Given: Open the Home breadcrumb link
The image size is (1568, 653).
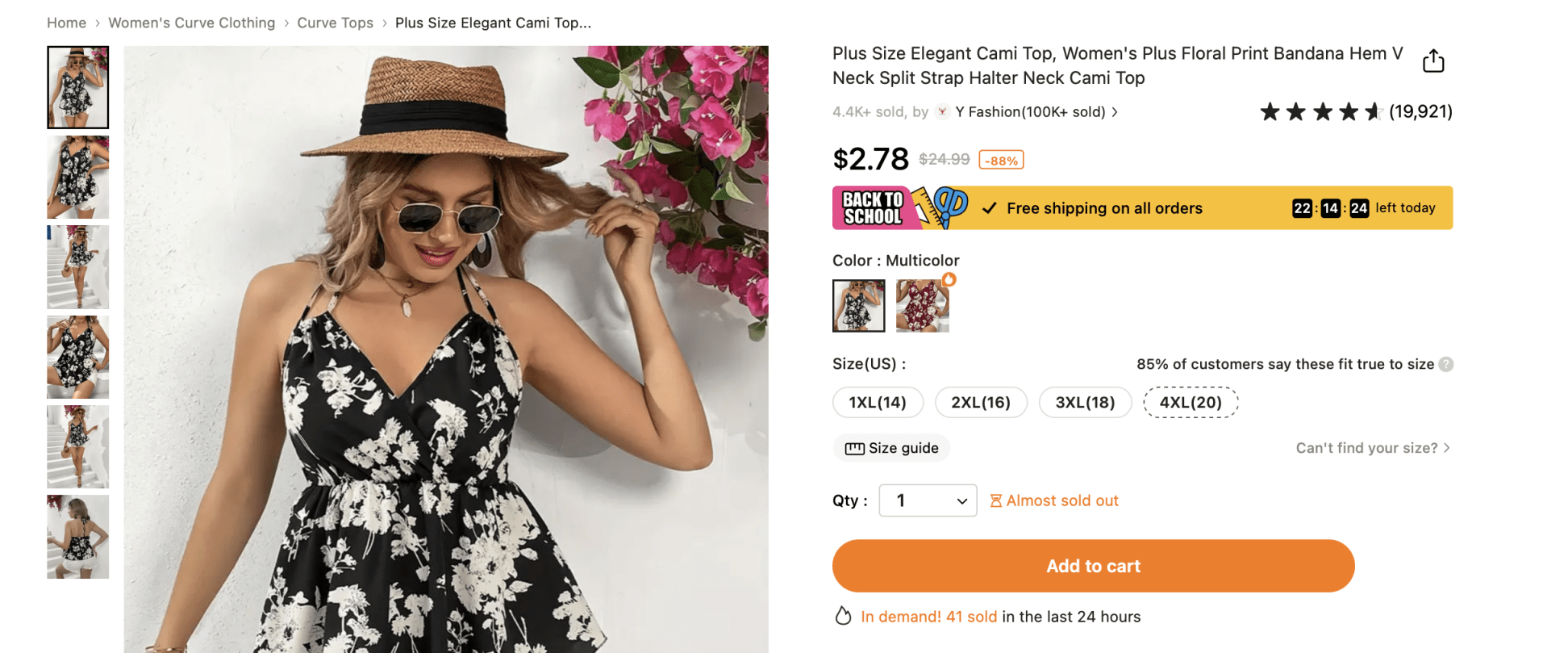Looking at the screenshot, I should 66,23.
